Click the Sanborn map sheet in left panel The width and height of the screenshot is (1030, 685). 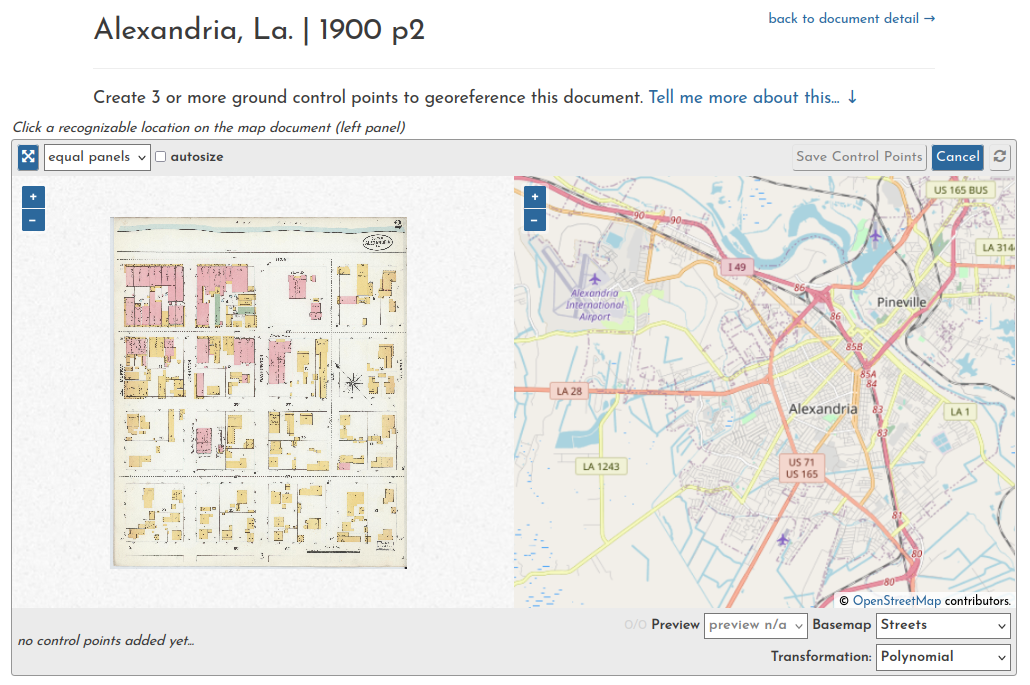(x=258, y=390)
